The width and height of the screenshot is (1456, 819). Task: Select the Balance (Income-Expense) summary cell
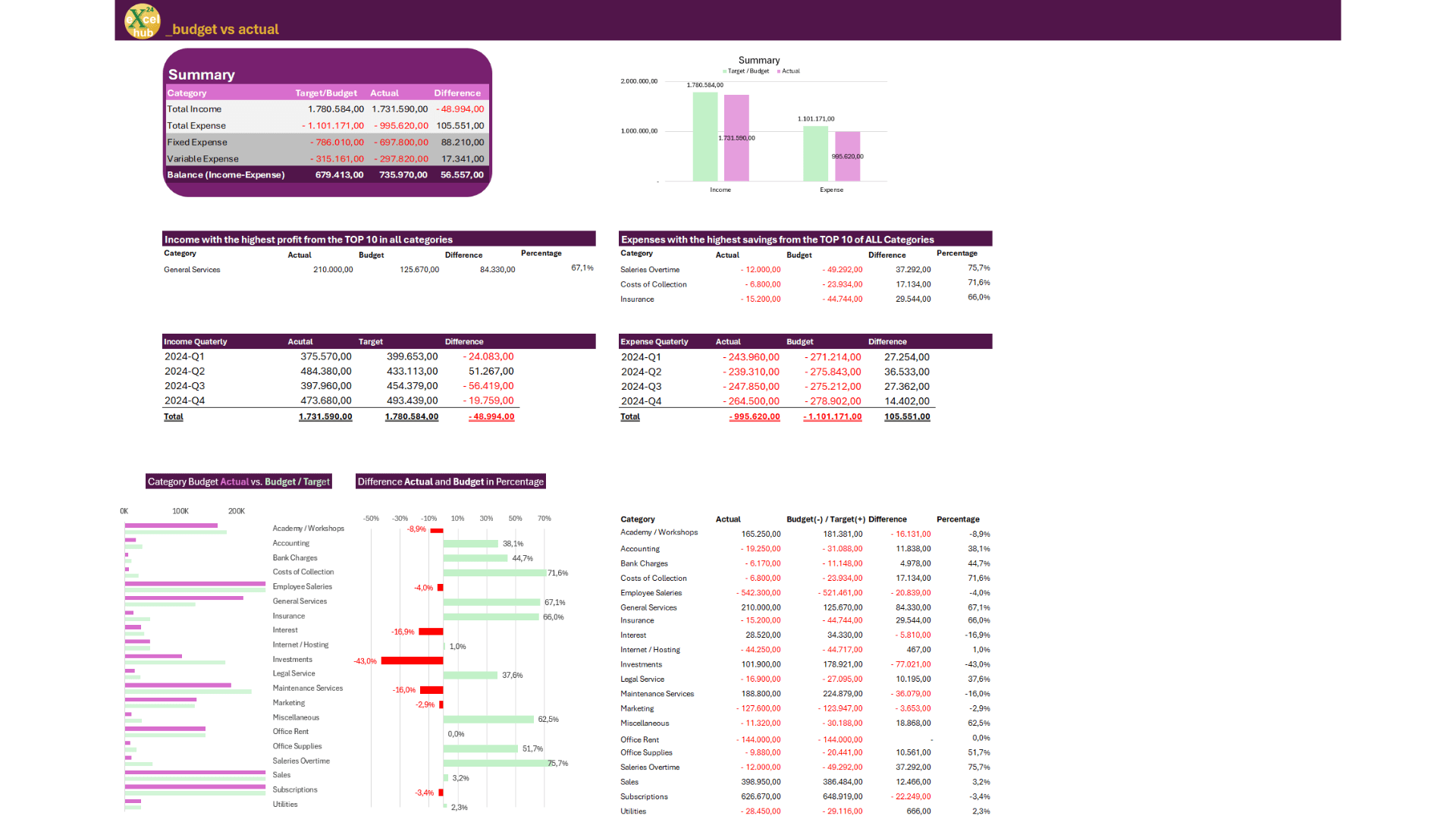tap(225, 174)
